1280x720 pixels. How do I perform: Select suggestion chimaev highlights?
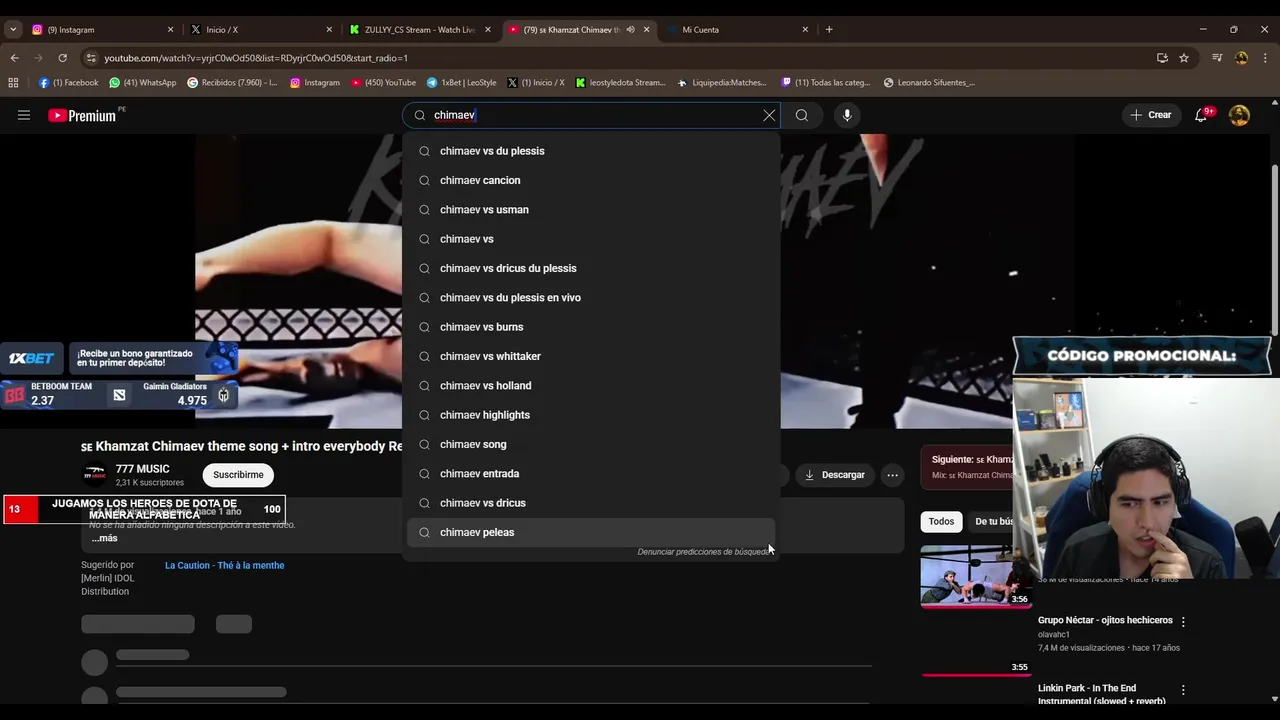591,415
